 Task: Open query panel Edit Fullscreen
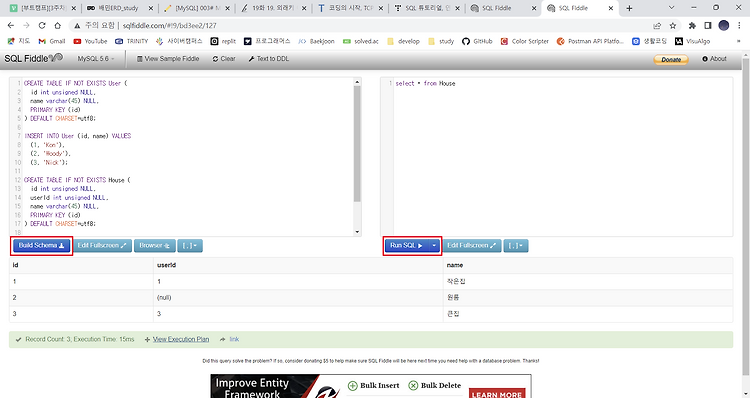click(x=471, y=245)
